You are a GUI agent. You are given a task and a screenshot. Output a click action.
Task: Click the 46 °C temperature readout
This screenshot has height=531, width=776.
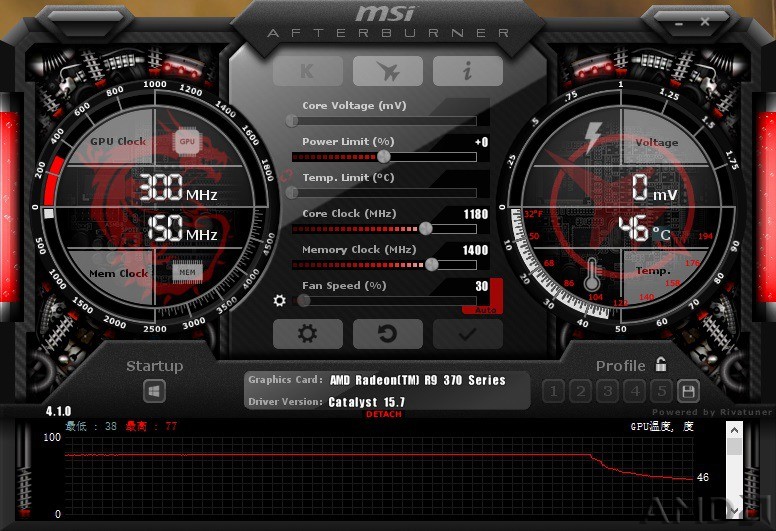point(644,228)
